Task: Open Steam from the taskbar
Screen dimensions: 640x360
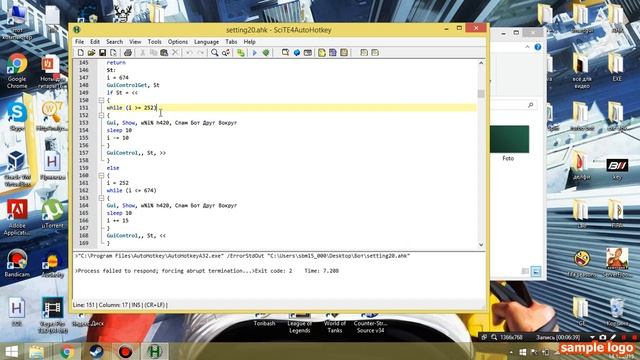Action: pyautogui.click(x=96, y=352)
